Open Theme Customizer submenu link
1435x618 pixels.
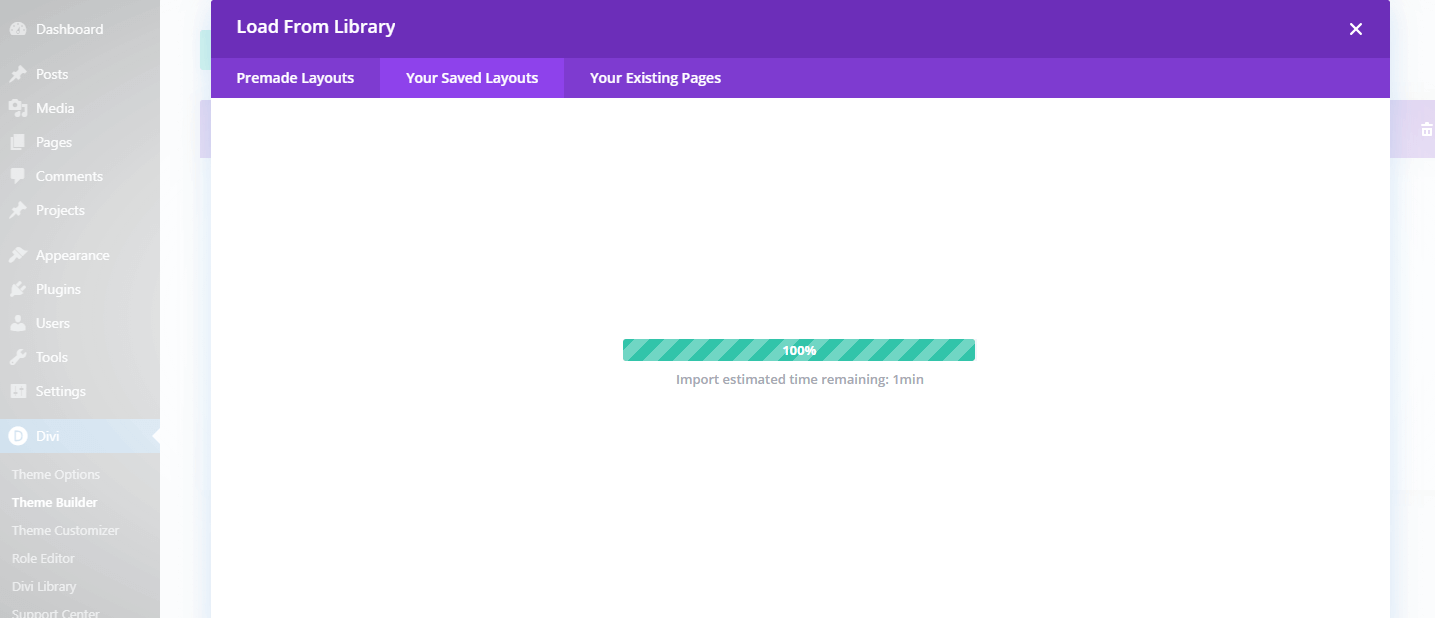pyautogui.click(x=65, y=530)
